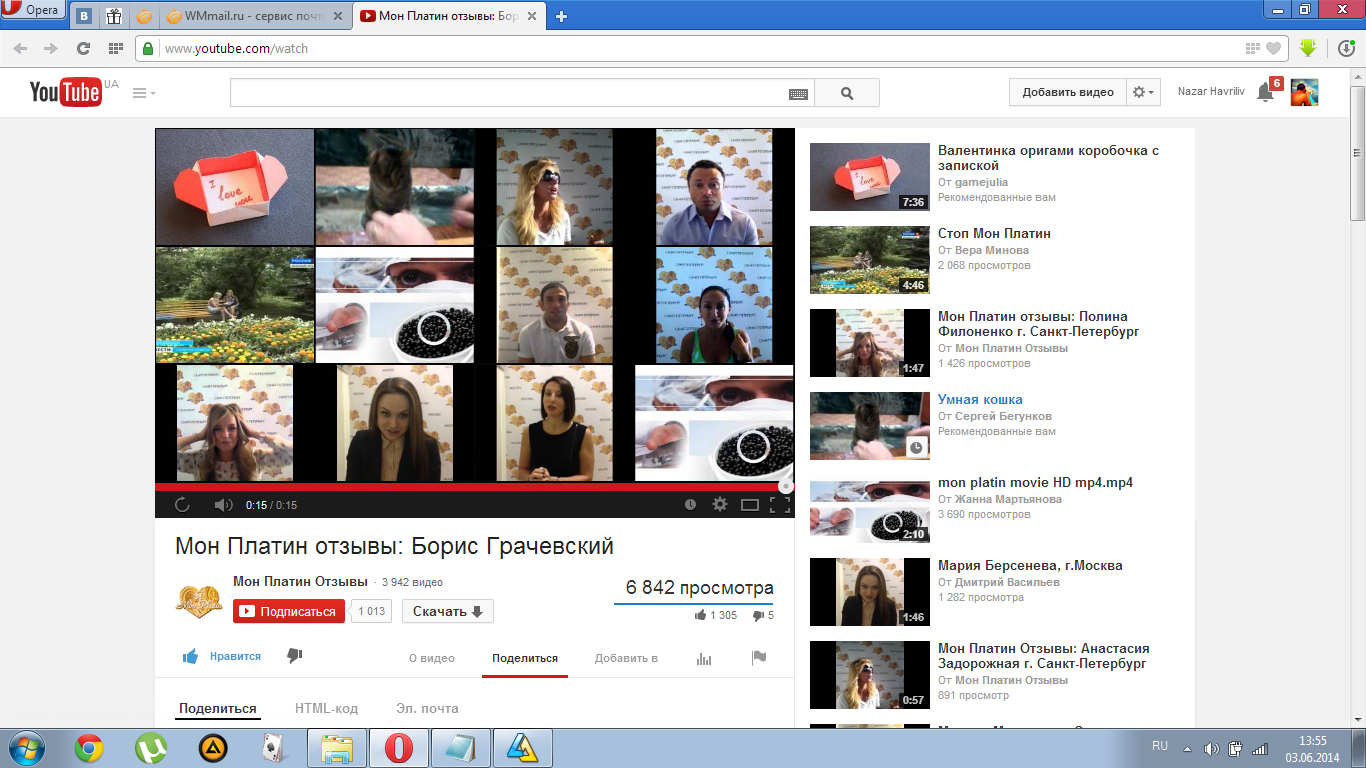Open the Скачать download dropdown
1366x768 pixels.
coord(448,611)
